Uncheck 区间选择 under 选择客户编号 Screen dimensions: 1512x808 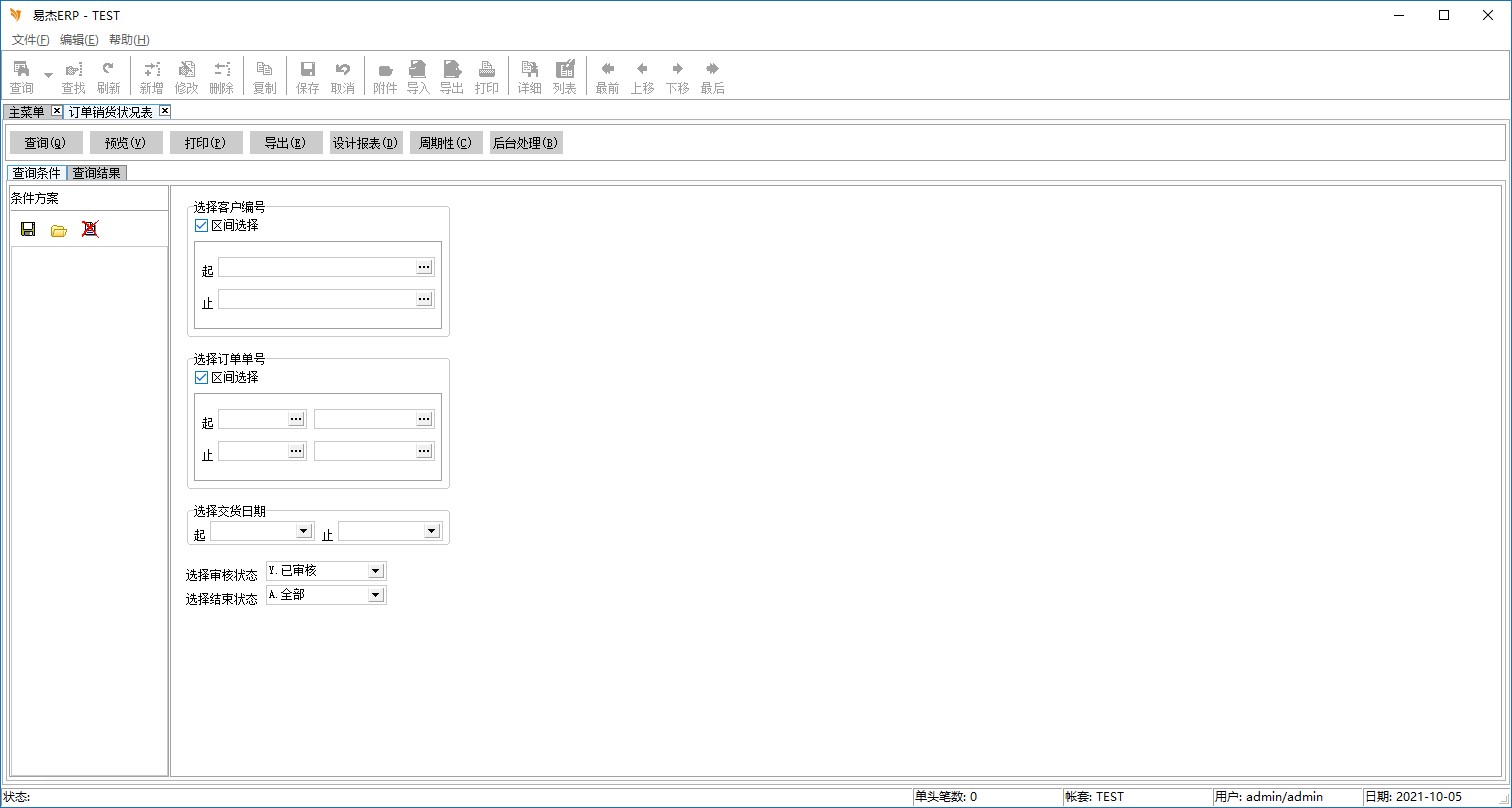click(x=201, y=226)
